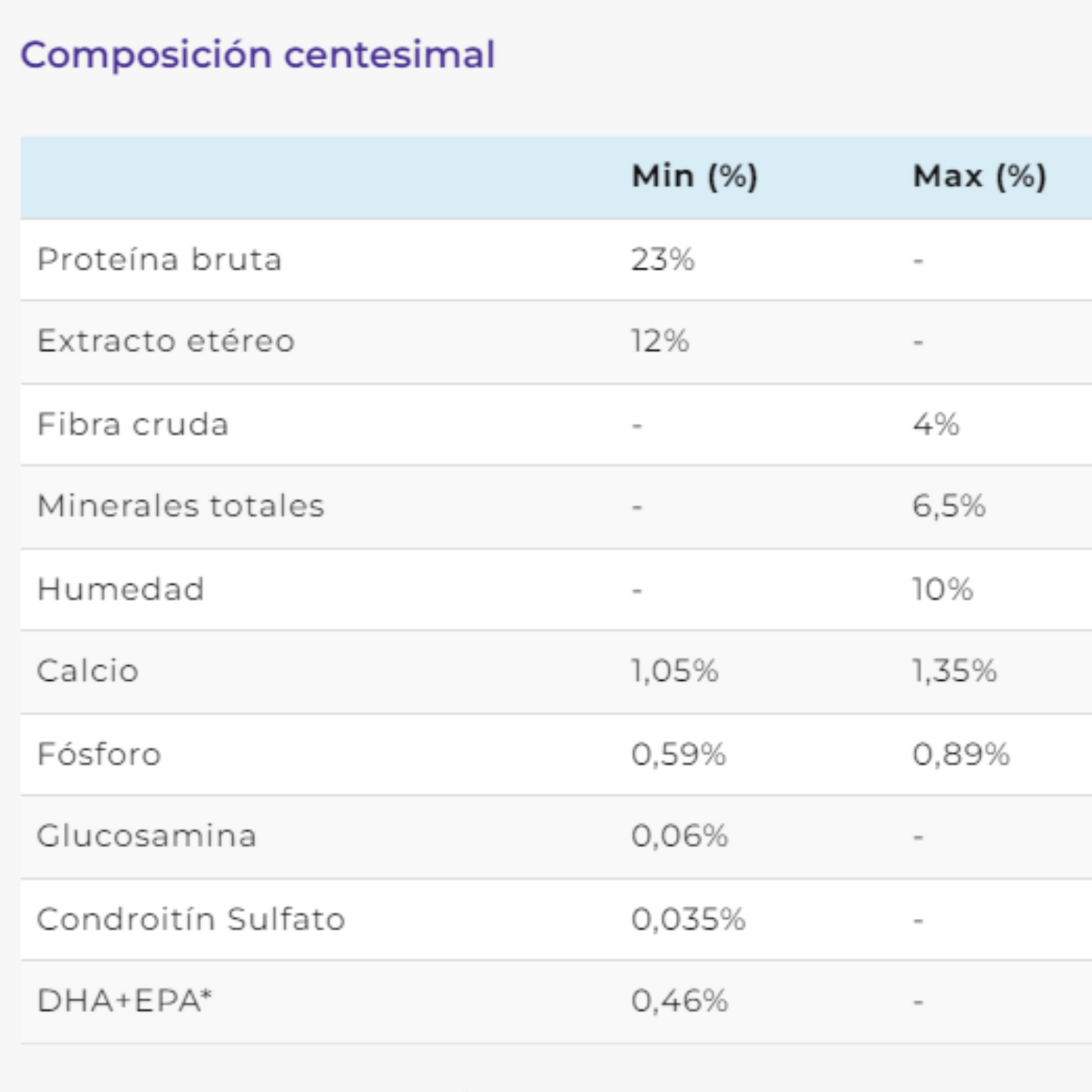
Task: Click the 23% protein minimum value
Action: click(x=663, y=260)
